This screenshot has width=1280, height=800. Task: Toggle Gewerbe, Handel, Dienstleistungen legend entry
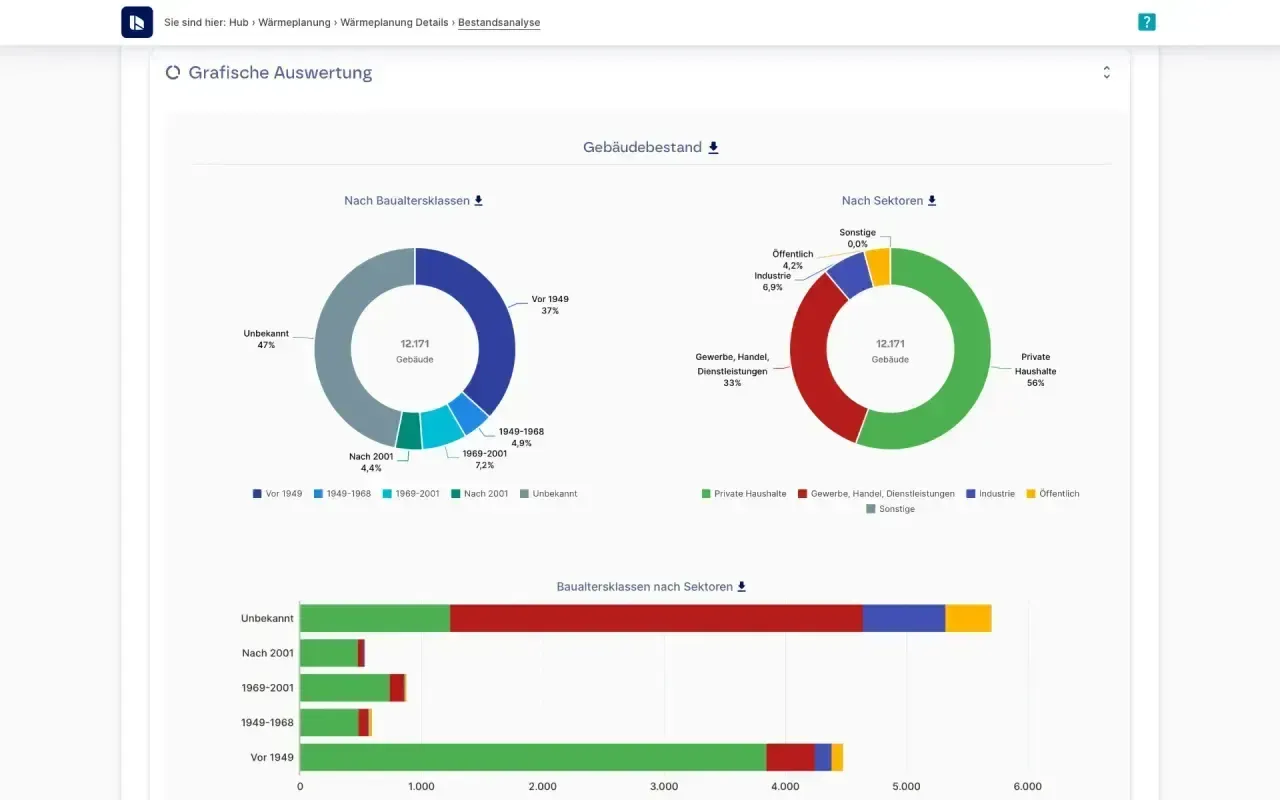(876, 493)
